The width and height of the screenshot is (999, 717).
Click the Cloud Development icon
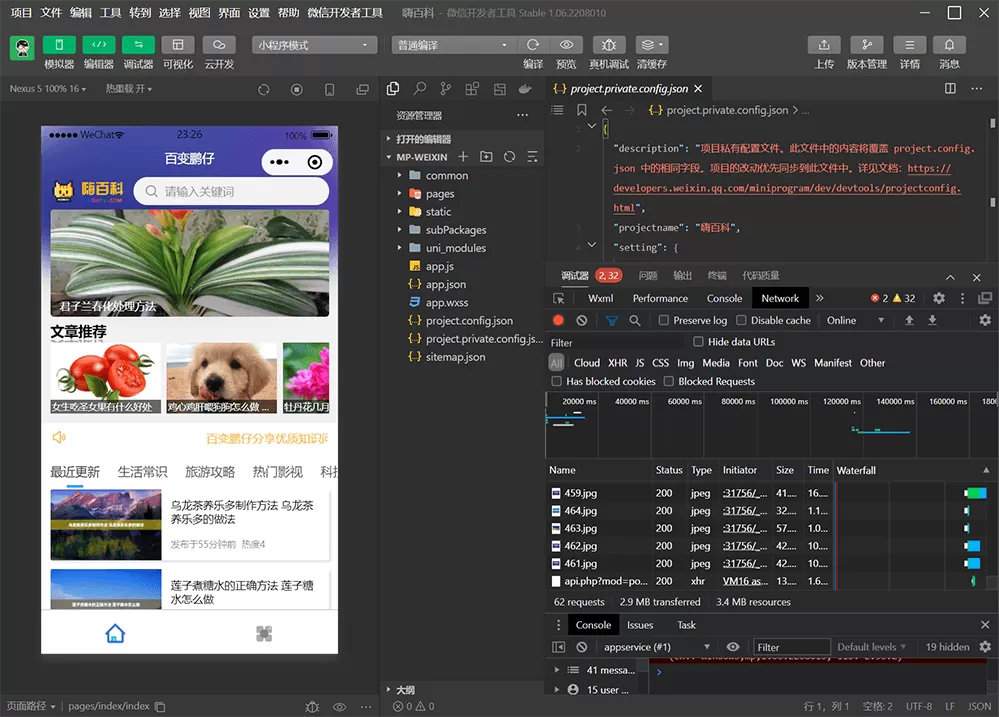[x=218, y=45]
